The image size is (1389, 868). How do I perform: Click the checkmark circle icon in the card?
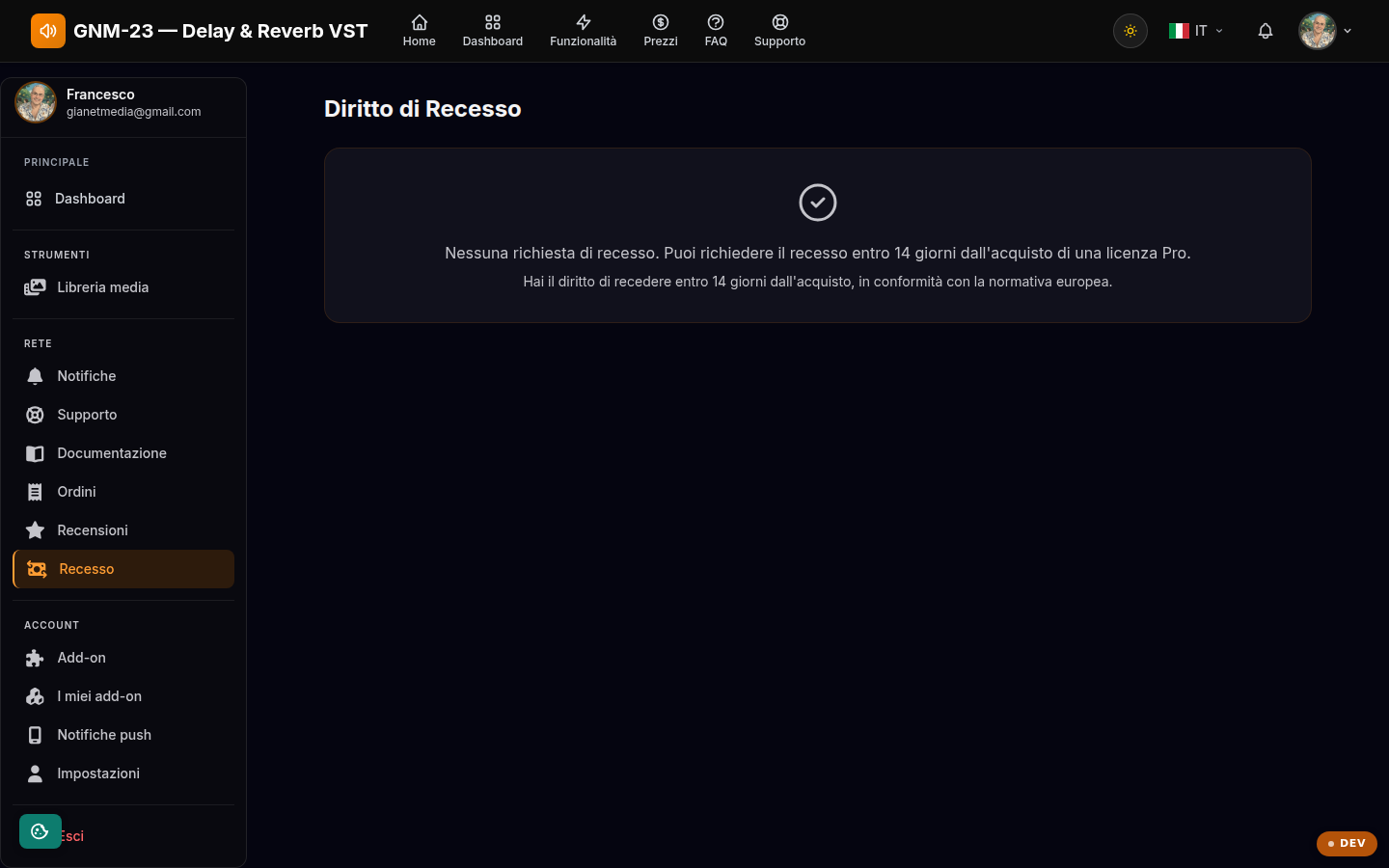pyautogui.click(x=818, y=203)
